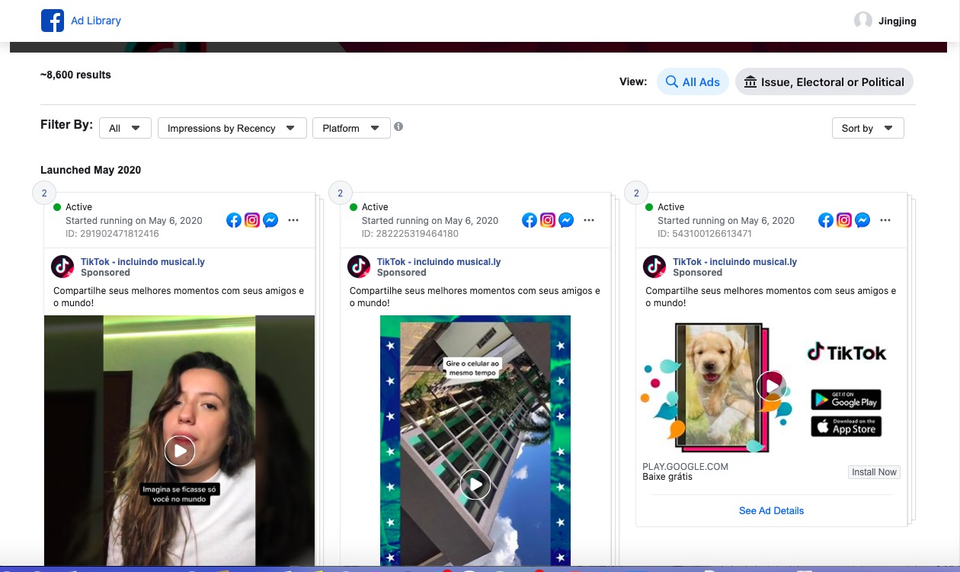Click the info icon next to Platform
This screenshot has width=960, height=572.
399,127
